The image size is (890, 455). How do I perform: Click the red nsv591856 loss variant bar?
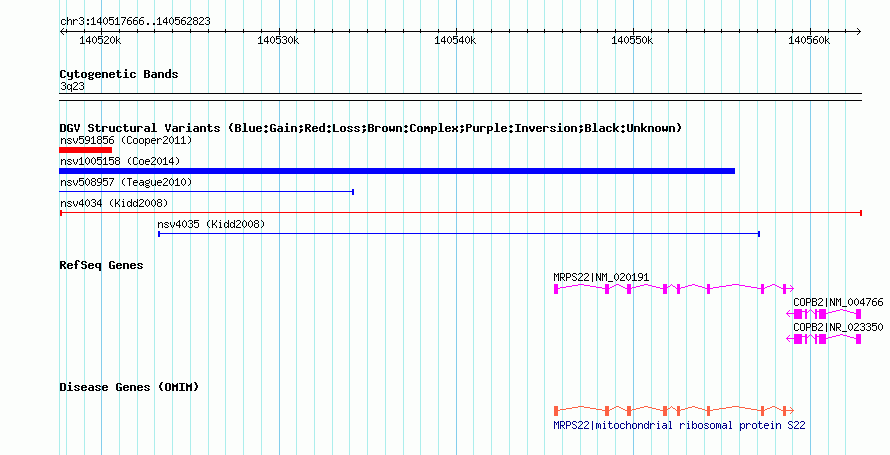pos(85,150)
